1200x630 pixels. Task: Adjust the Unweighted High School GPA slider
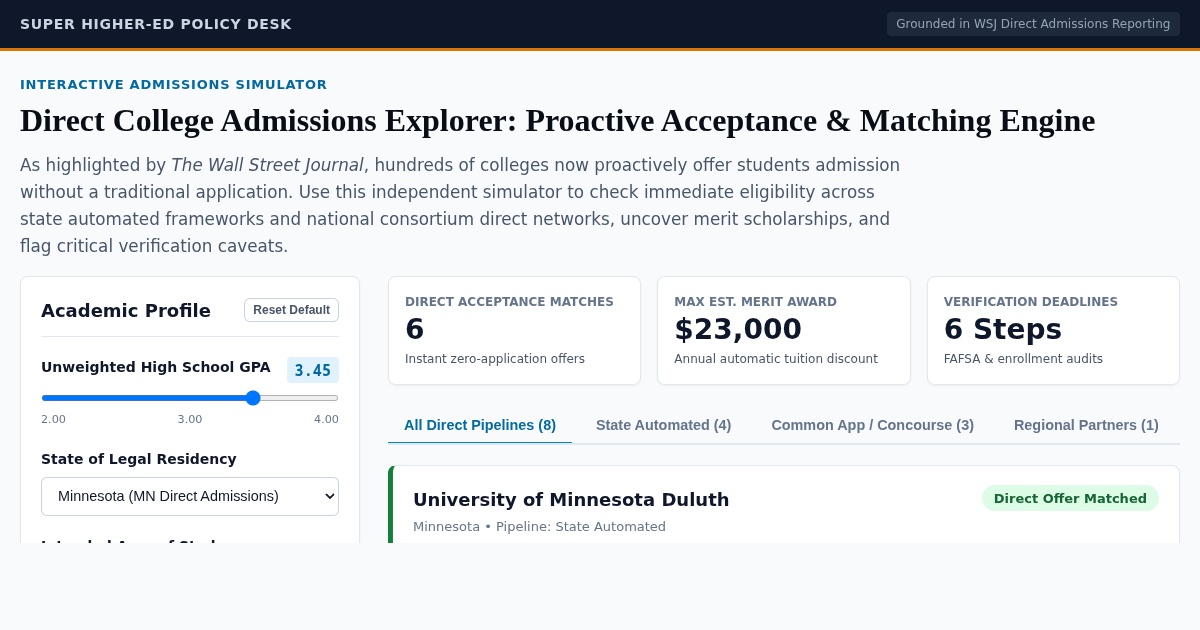click(x=190, y=398)
